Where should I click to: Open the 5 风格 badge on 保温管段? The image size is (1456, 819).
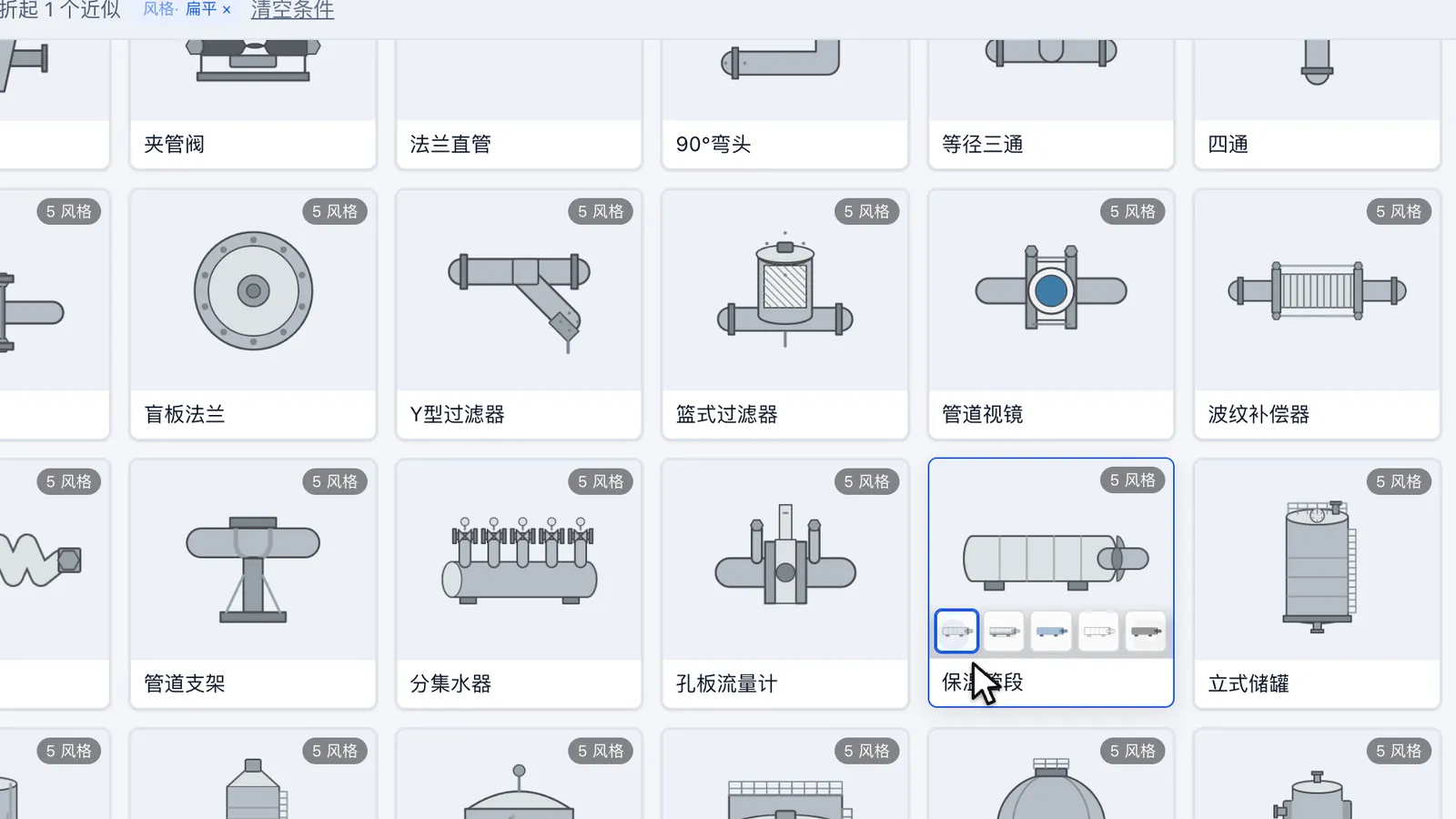coord(1132,480)
